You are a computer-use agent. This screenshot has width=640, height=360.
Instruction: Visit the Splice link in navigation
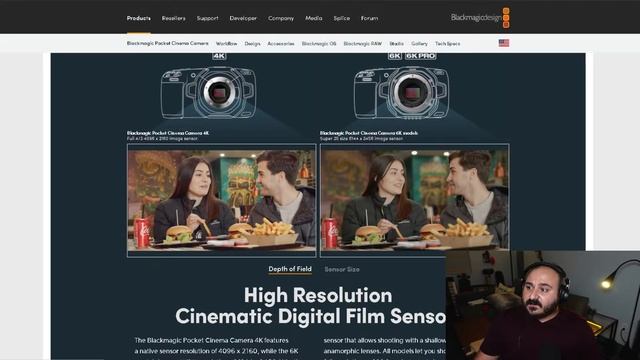342,18
